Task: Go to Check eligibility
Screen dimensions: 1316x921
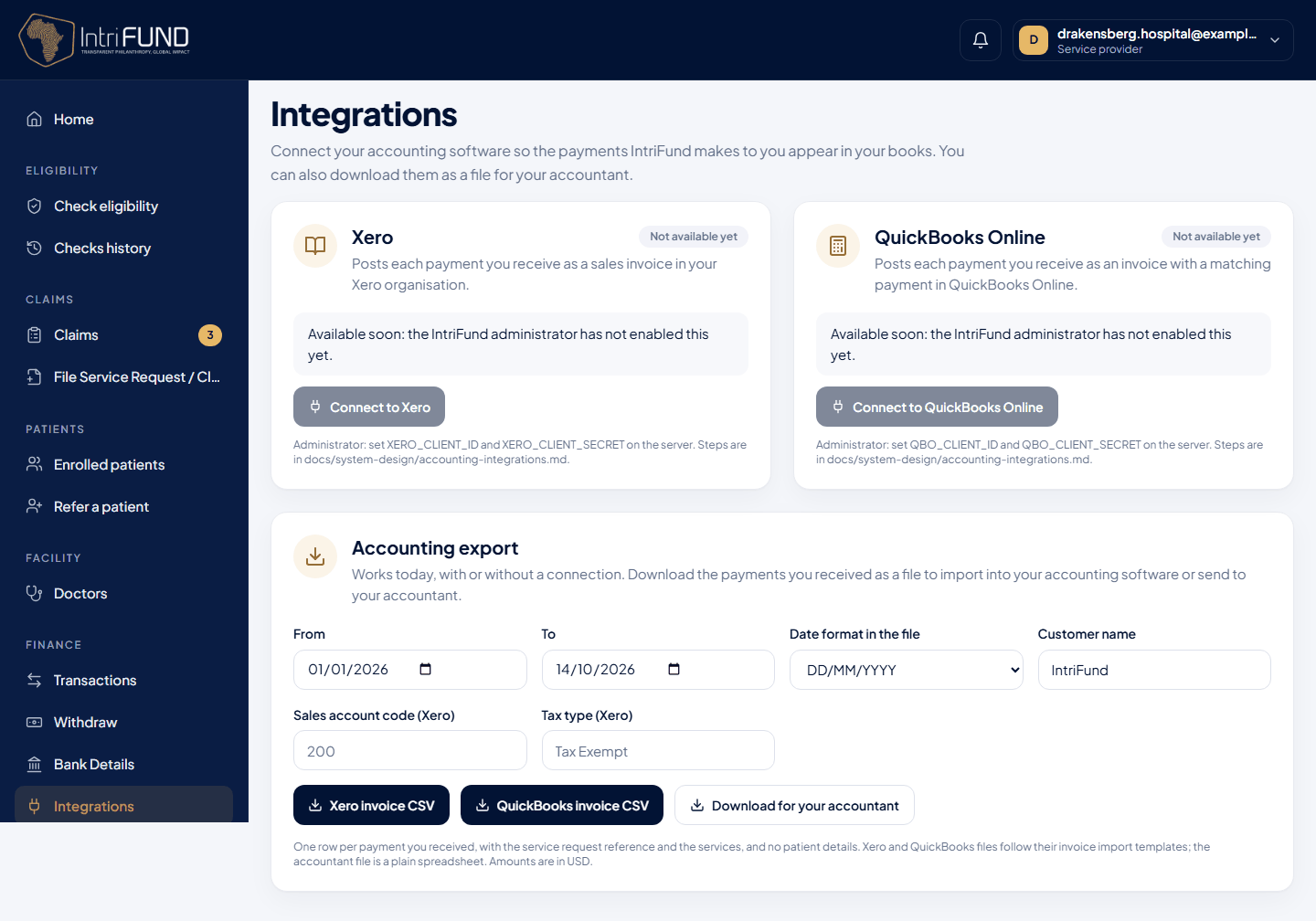Action: point(123,206)
